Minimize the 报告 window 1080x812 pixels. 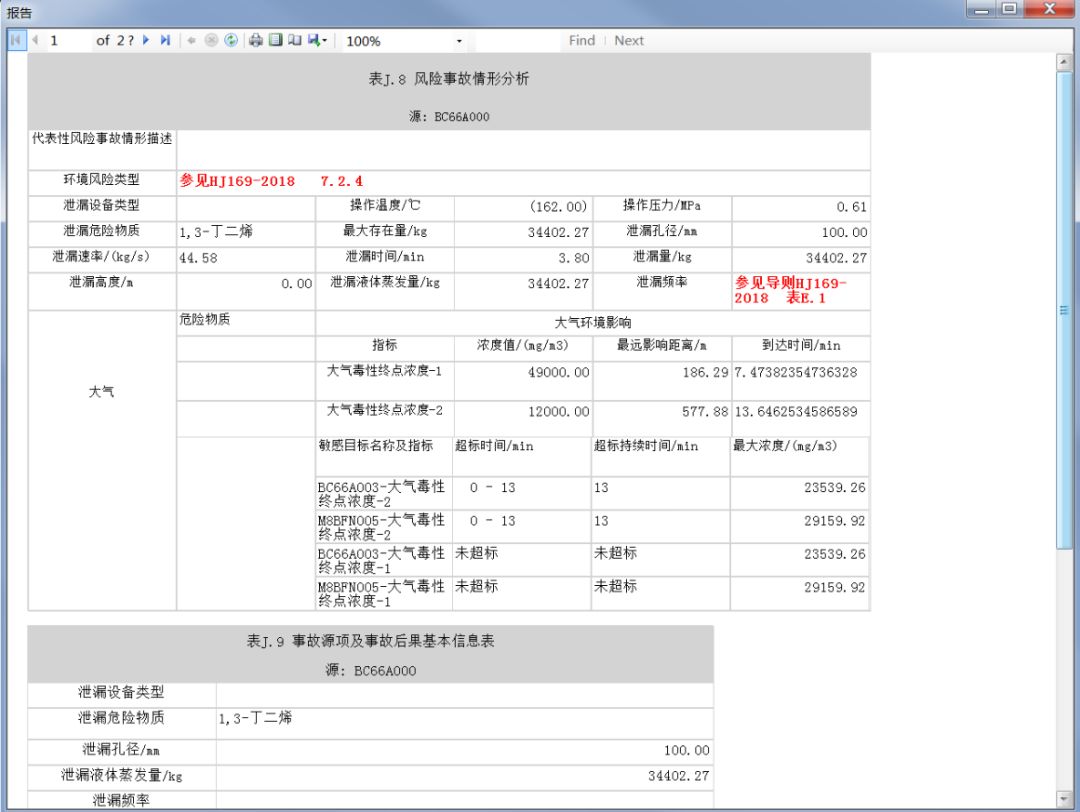coord(982,9)
